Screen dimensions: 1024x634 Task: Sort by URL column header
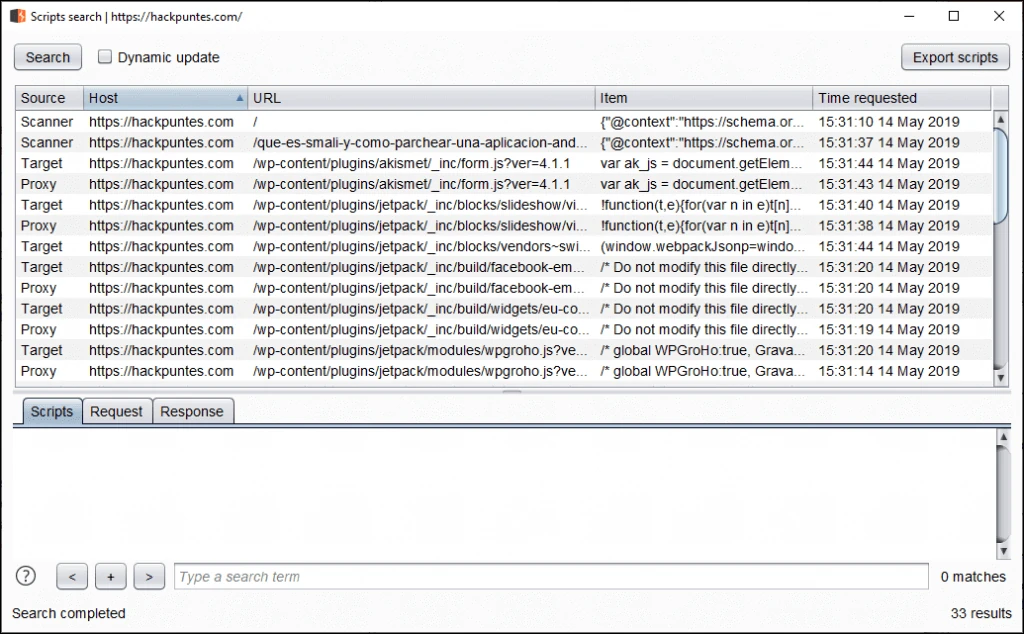coord(421,98)
